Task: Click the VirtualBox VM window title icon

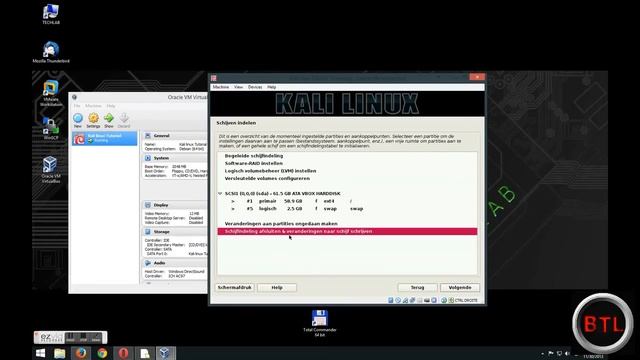Action: click(213, 78)
